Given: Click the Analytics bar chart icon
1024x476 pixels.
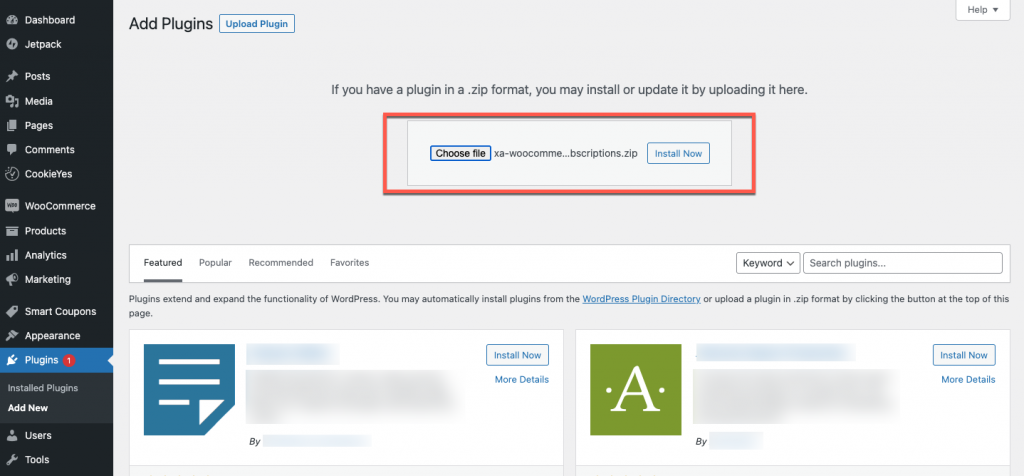Looking at the screenshot, I should click(12, 255).
